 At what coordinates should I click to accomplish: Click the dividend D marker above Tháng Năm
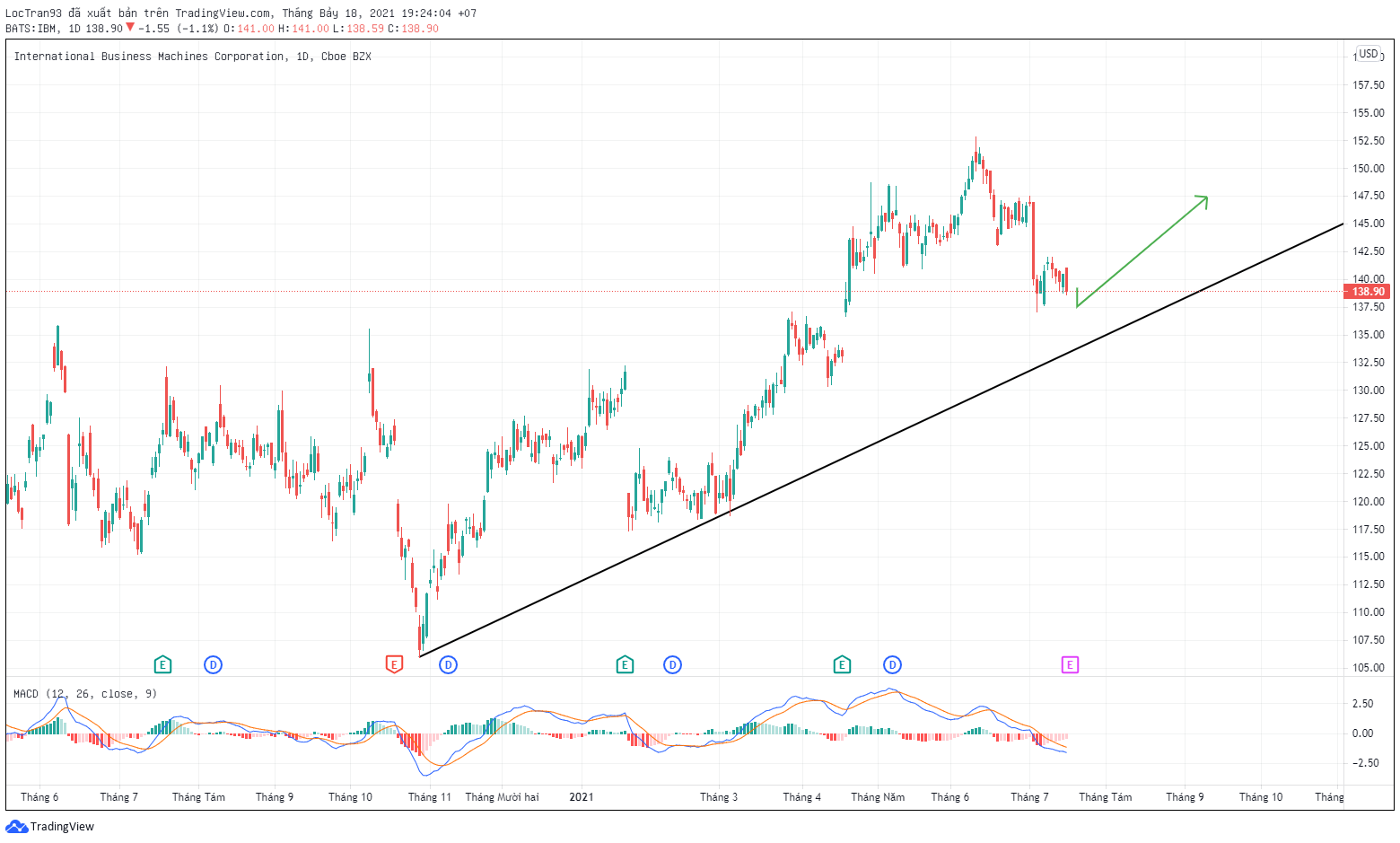(892, 664)
